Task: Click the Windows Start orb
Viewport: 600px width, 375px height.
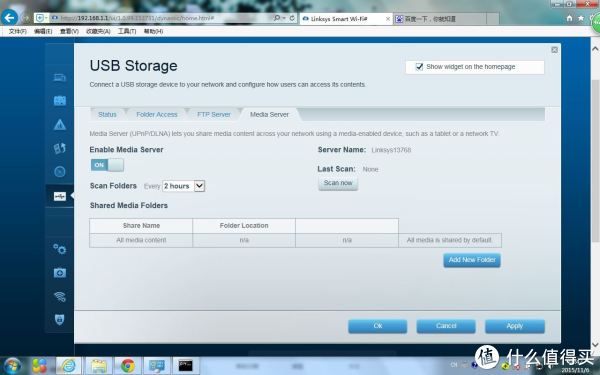Action: point(12,365)
